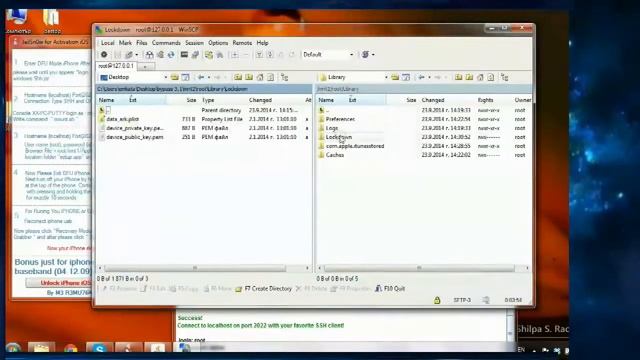This screenshot has width=640, height=360.
Task: Open the Files menu
Action: (x=142, y=43)
